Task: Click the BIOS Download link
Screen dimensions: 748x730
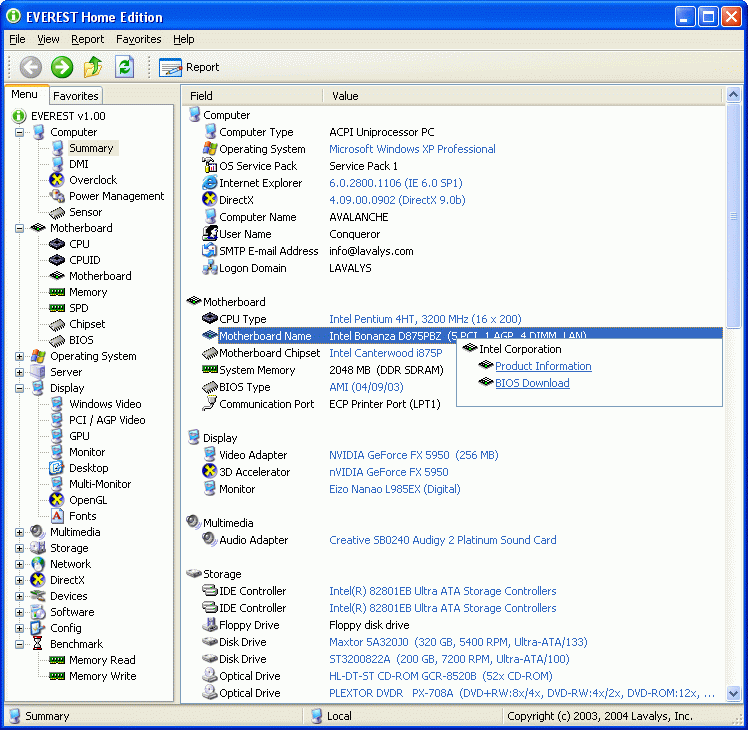Action: 532,383
